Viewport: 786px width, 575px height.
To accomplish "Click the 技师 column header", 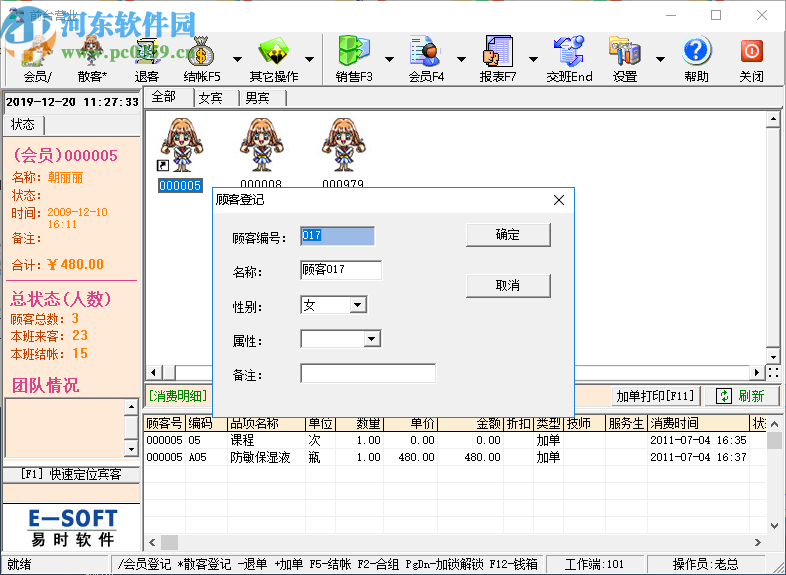I will click(584, 424).
